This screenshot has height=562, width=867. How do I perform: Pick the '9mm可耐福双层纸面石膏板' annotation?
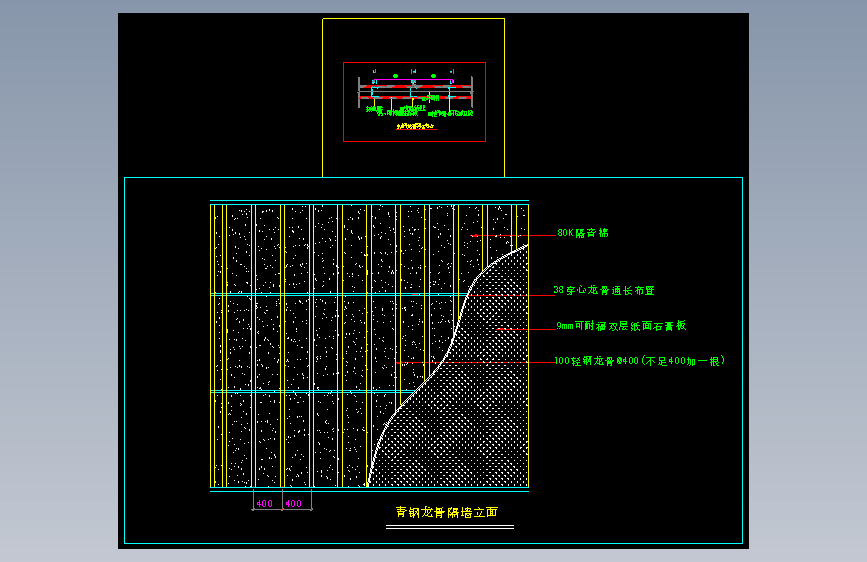click(x=621, y=326)
